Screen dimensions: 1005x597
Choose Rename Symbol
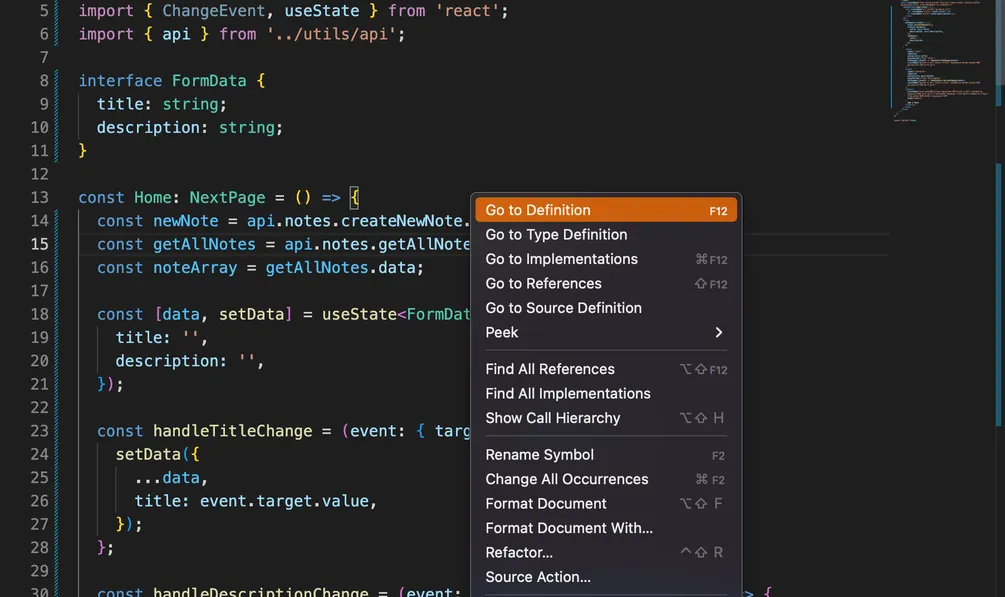click(x=606, y=455)
